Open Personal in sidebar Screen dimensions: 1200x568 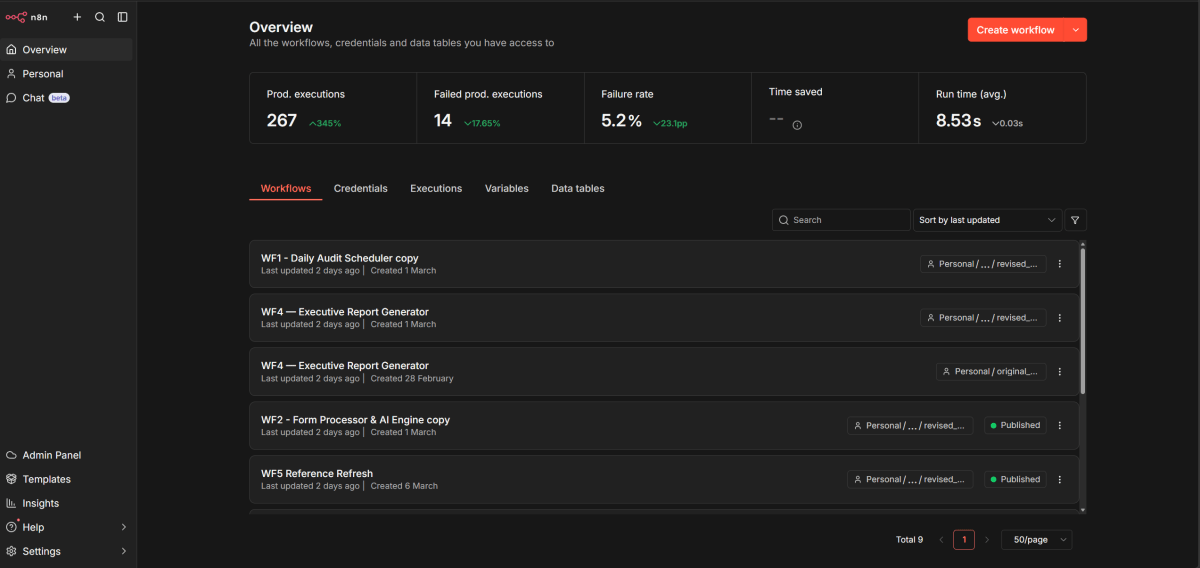click(x=67, y=73)
